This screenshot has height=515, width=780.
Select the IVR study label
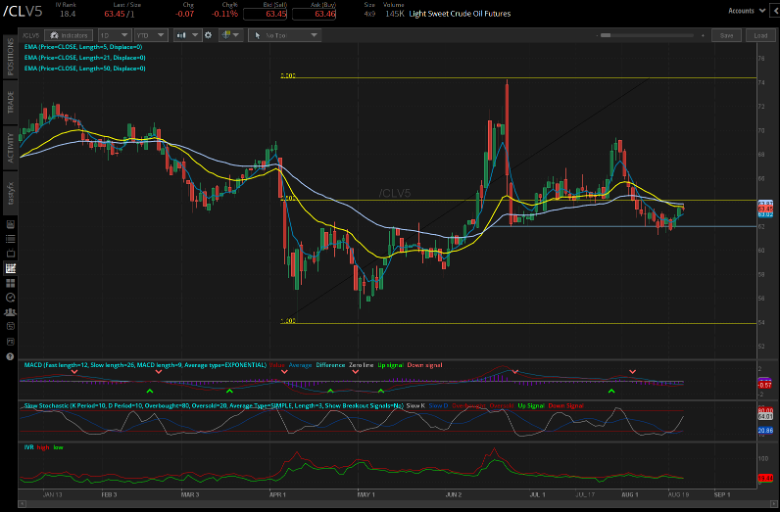tap(28, 448)
